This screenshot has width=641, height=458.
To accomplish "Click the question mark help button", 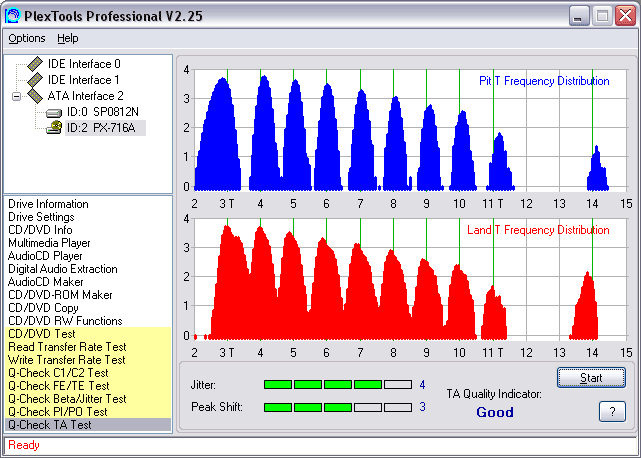I will pos(612,411).
